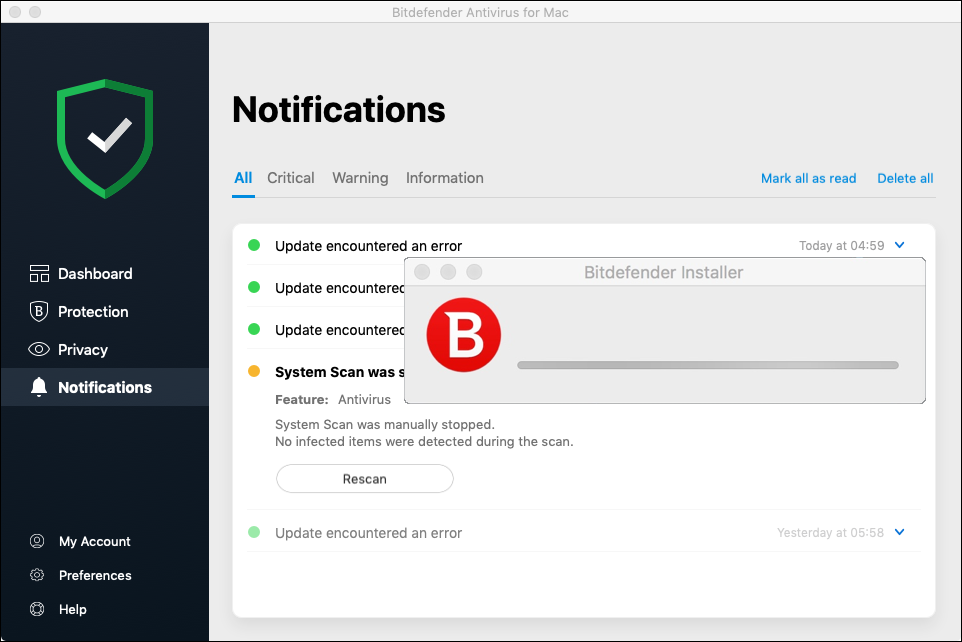
Task: Click faded green dot of Yesterday 05:58 notification
Action: click(254, 532)
